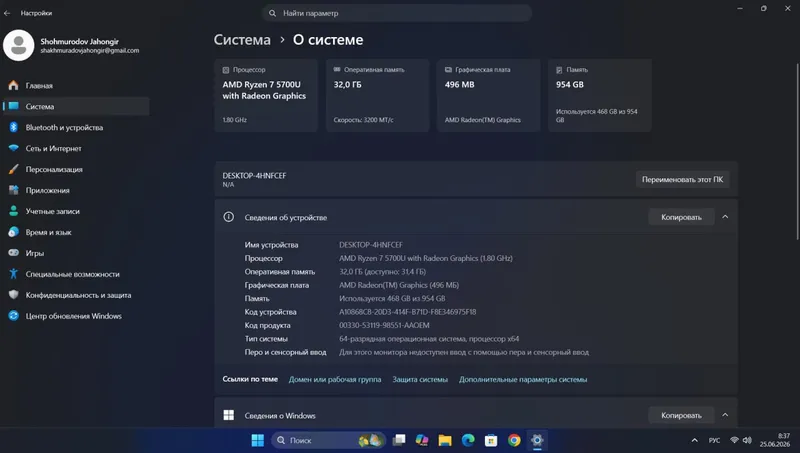This screenshot has width=800, height=453.
Task: Click the Графическая плата 496 MB card
Action: point(489,95)
